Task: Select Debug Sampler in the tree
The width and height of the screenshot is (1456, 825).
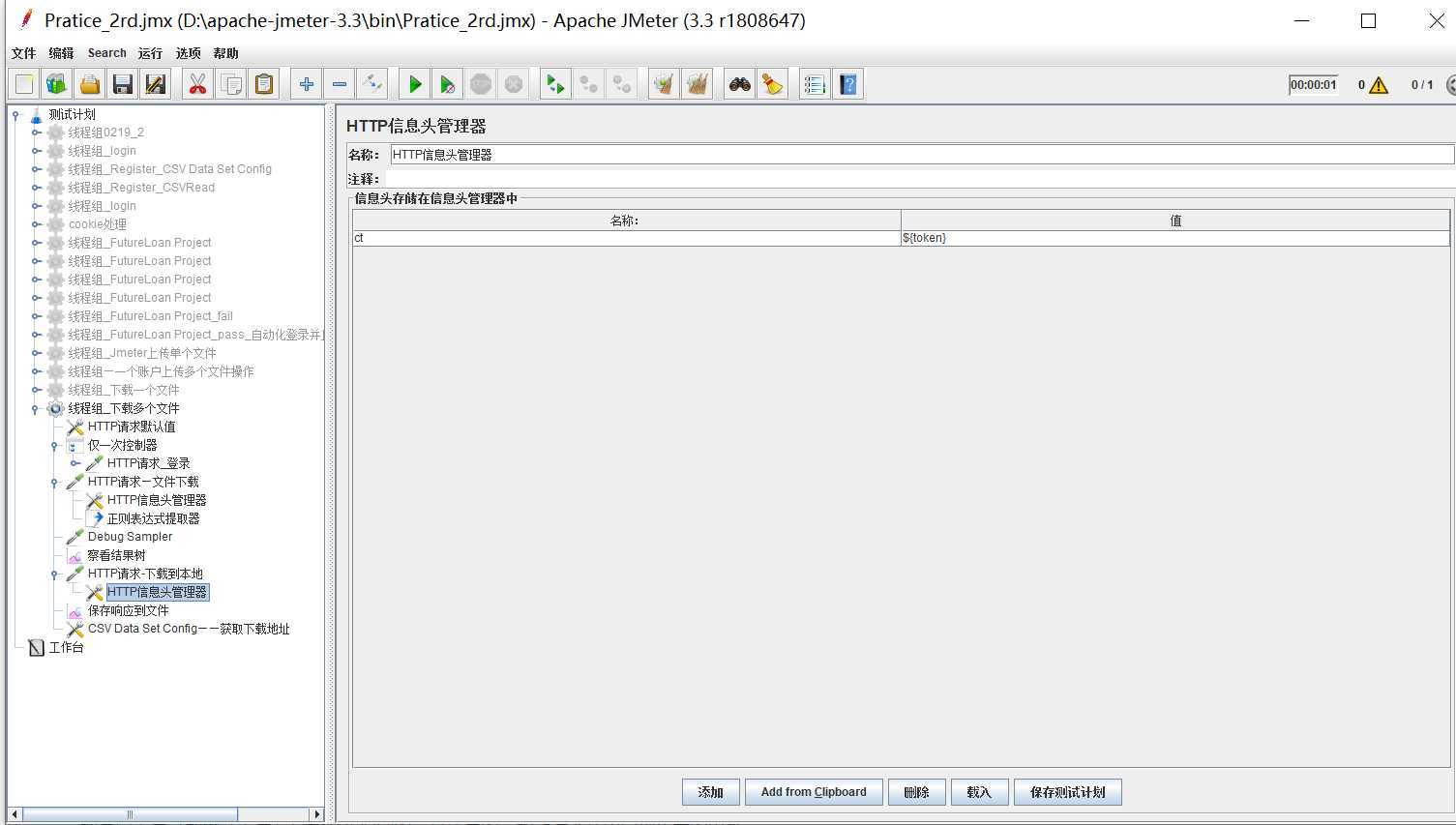Action: point(130,537)
